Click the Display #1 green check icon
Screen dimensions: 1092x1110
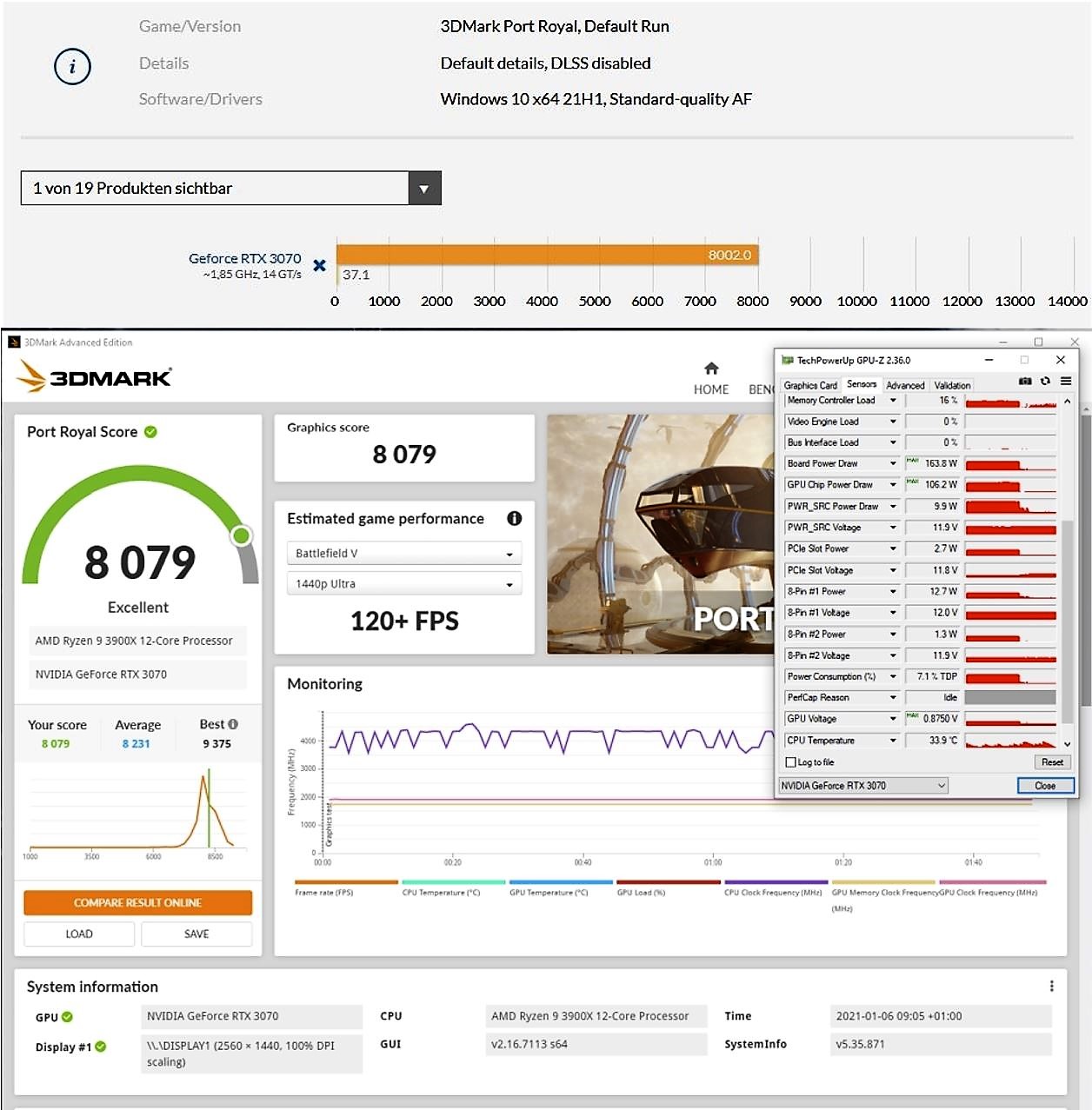101,1047
